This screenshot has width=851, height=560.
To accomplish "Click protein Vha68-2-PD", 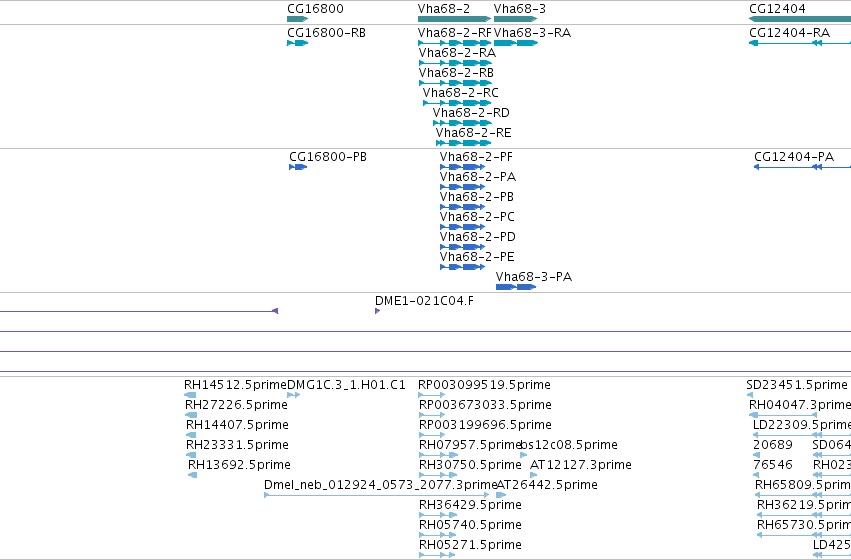I will coord(478,237).
